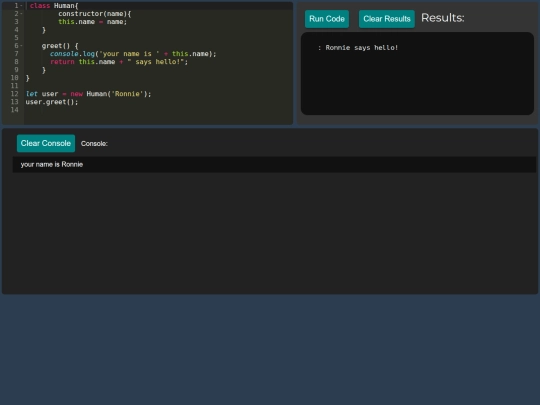Click line number 14 in the gutter
Screen dimensions: 540x405
[14, 110]
